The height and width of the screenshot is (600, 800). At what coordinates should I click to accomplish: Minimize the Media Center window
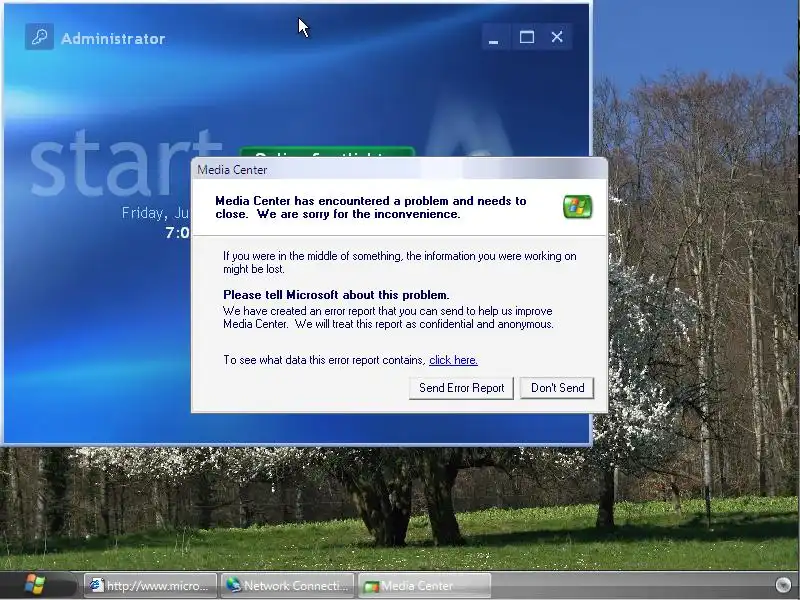pos(493,37)
